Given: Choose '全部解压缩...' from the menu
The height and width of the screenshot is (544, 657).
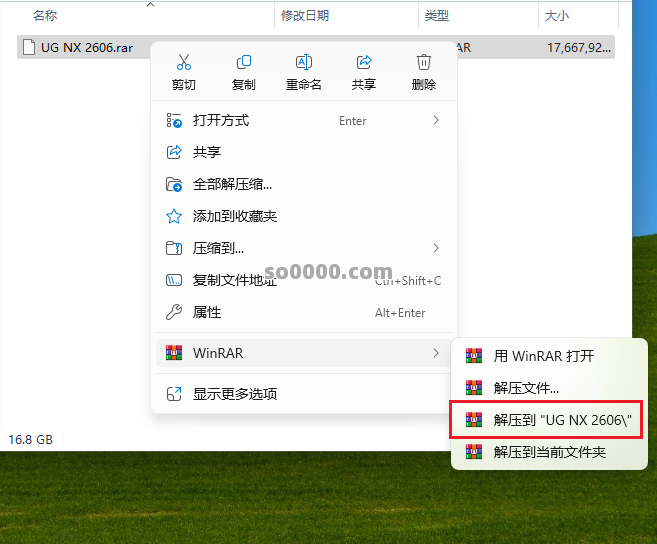Looking at the screenshot, I should coord(304,184).
